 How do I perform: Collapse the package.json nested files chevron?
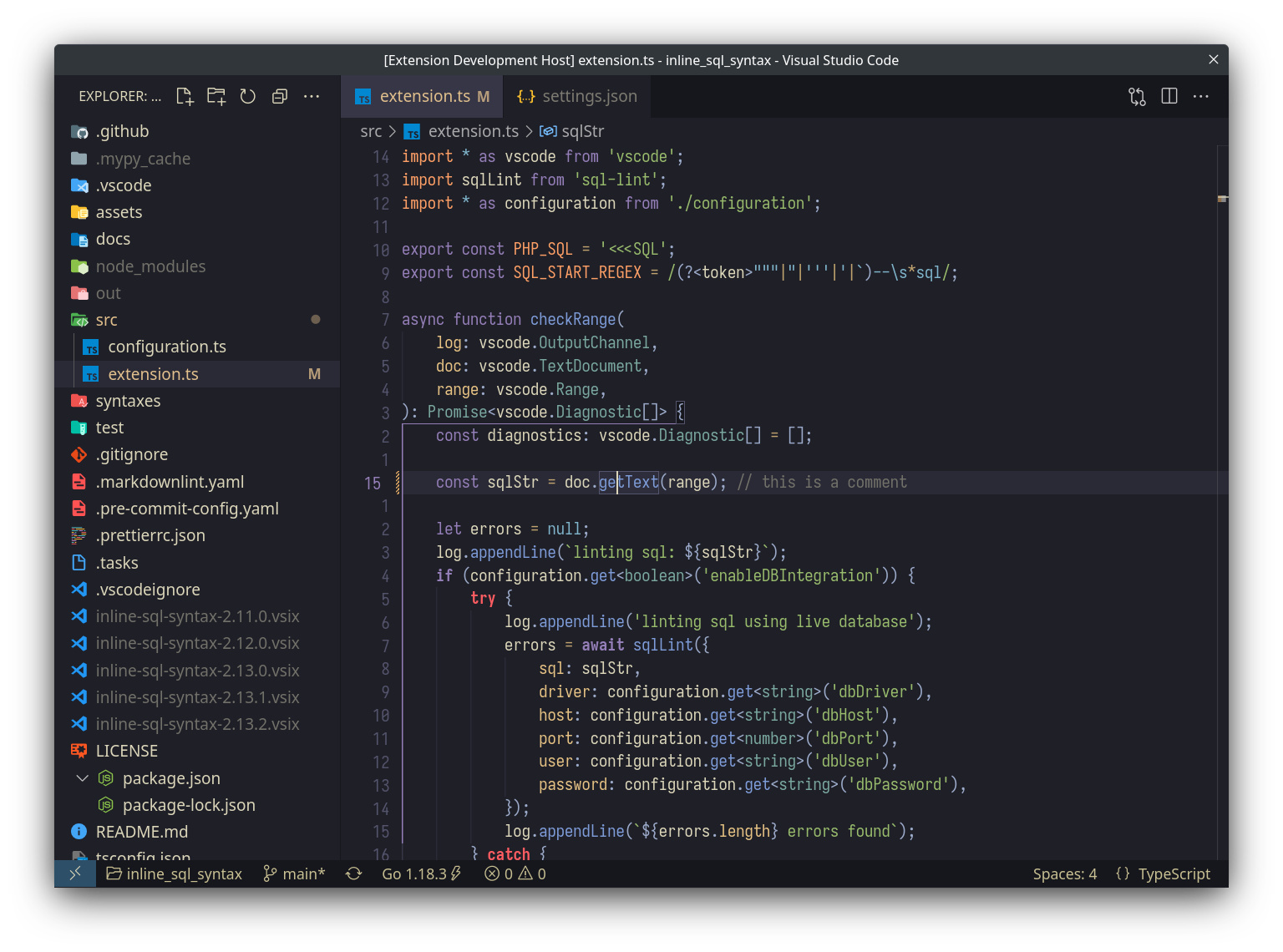(82, 778)
